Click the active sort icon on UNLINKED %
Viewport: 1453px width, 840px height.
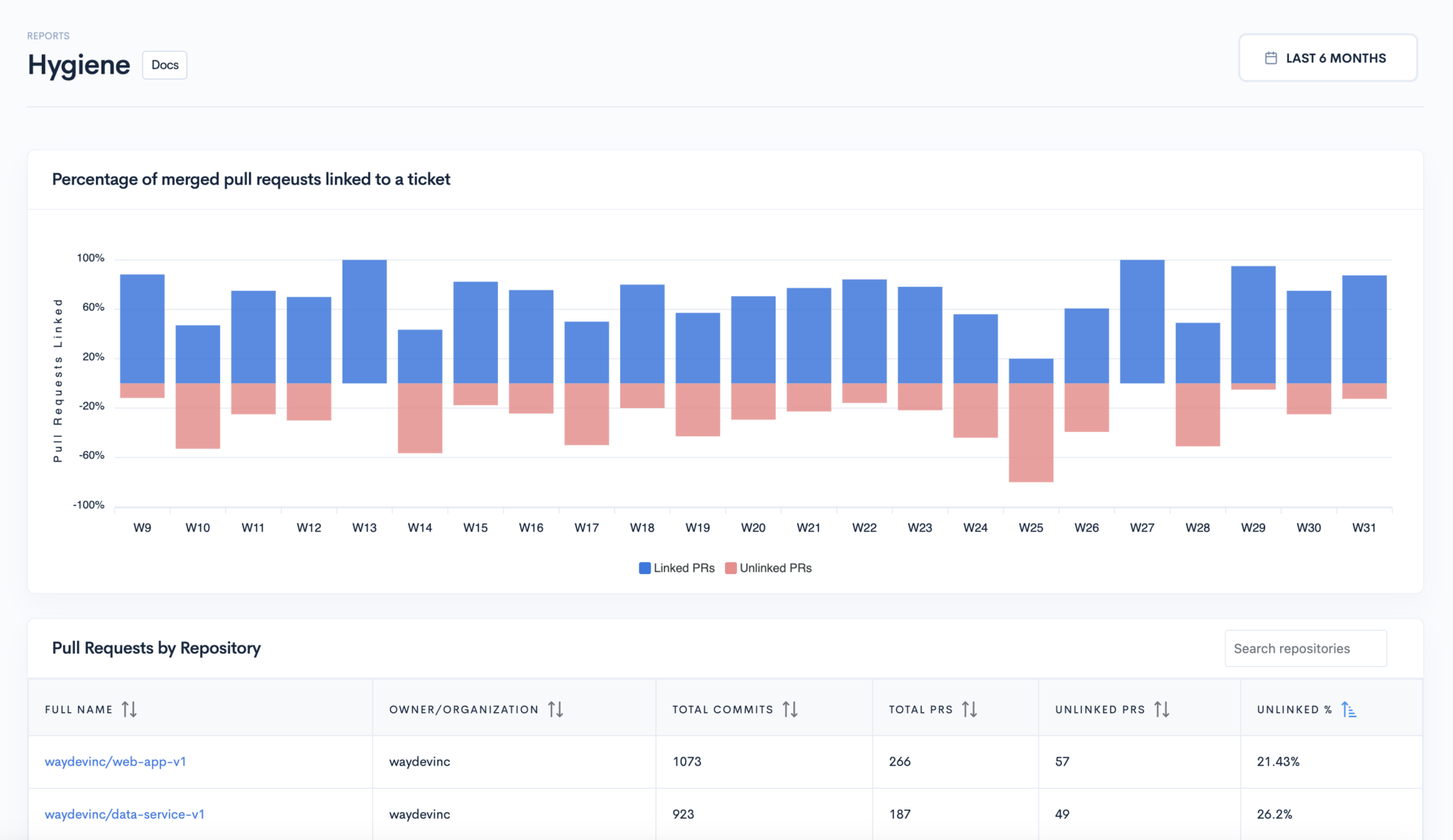point(1348,708)
